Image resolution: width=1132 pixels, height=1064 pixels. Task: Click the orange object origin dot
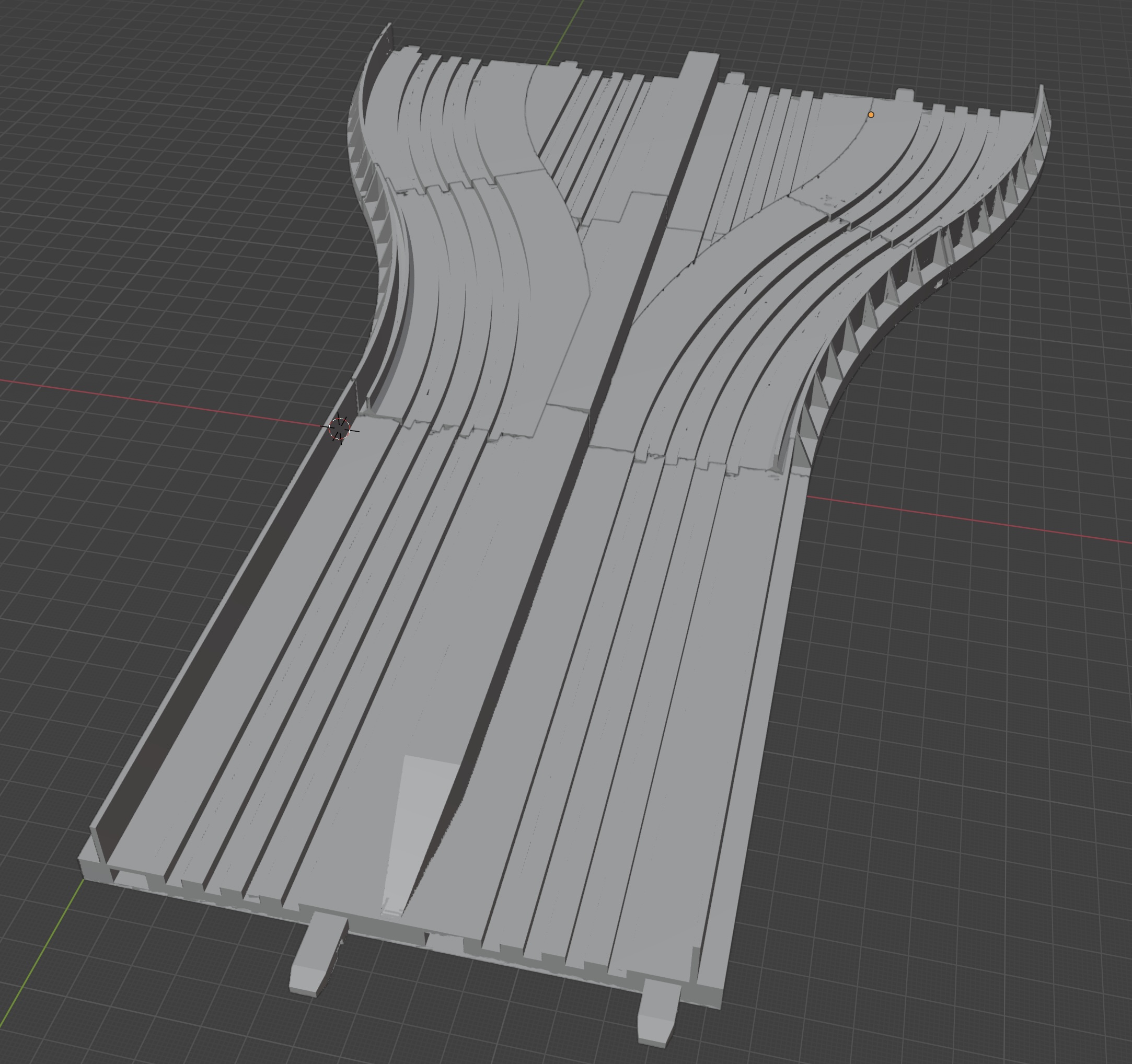871,115
